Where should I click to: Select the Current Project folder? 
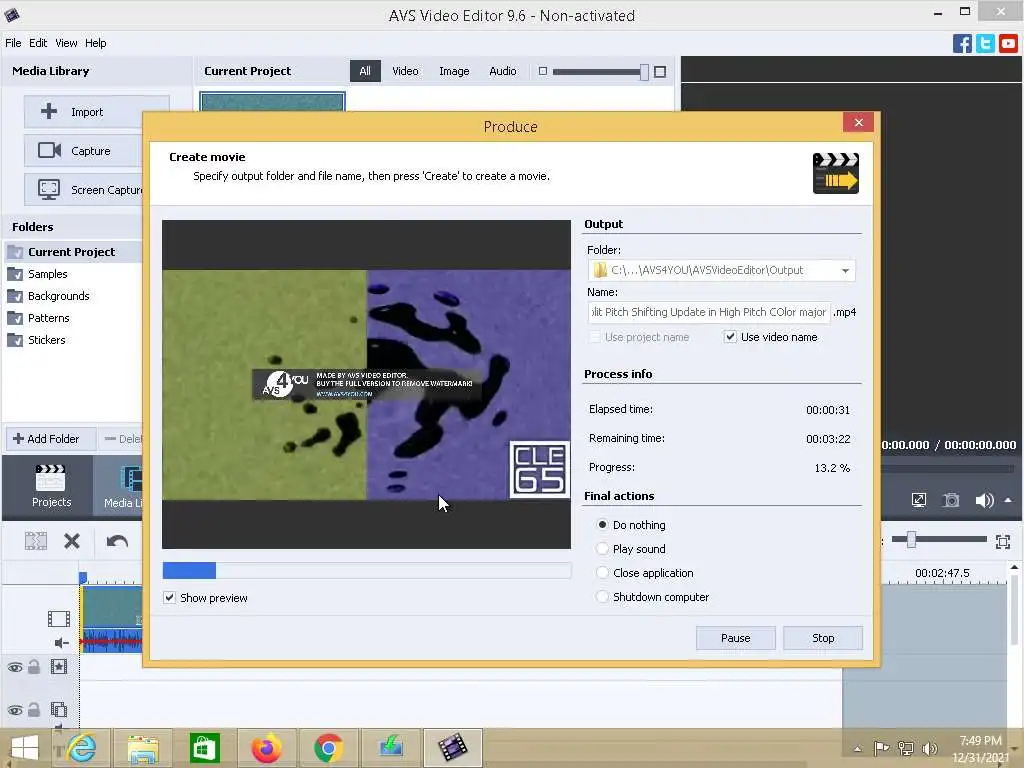coord(71,251)
